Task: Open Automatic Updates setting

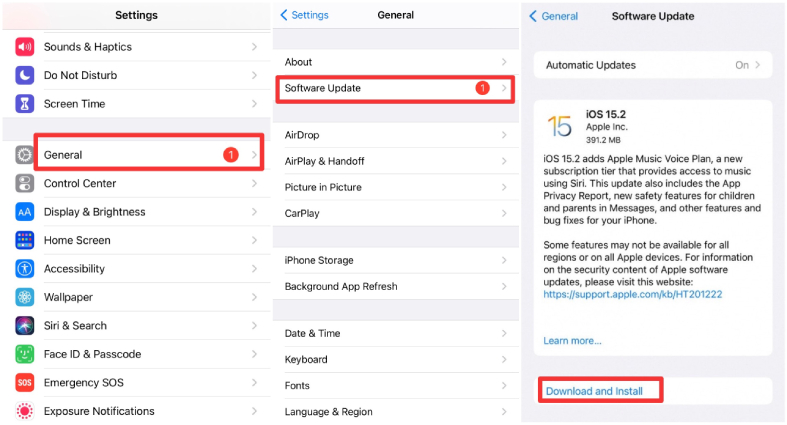Action: (652, 65)
